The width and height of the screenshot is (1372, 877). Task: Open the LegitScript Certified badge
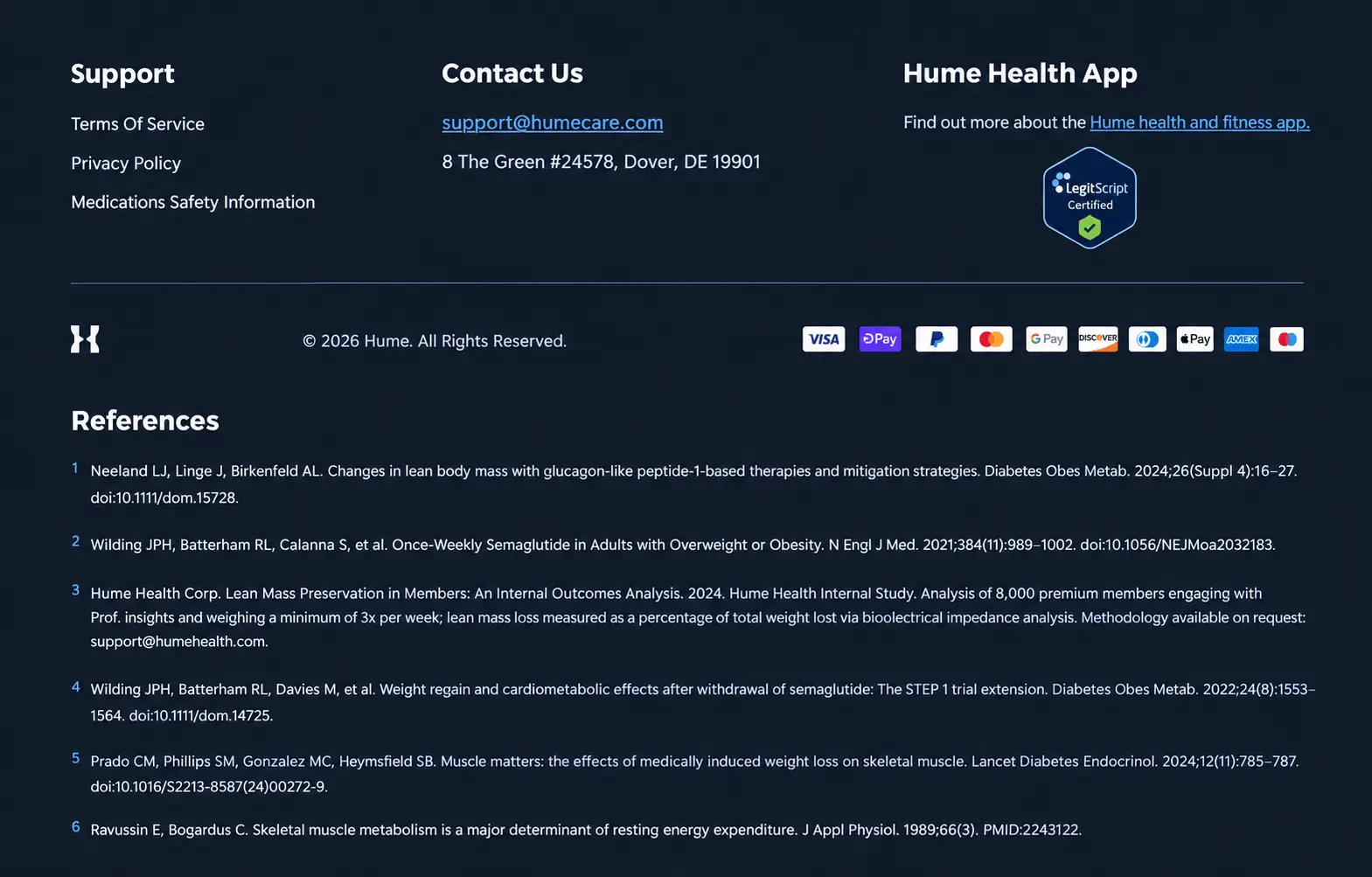pyautogui.click(x=1090, y=198)
